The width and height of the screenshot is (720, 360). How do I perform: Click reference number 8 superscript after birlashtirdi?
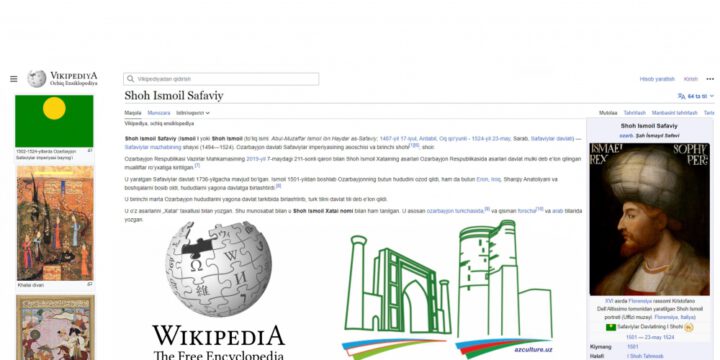(x=278, y=186)
